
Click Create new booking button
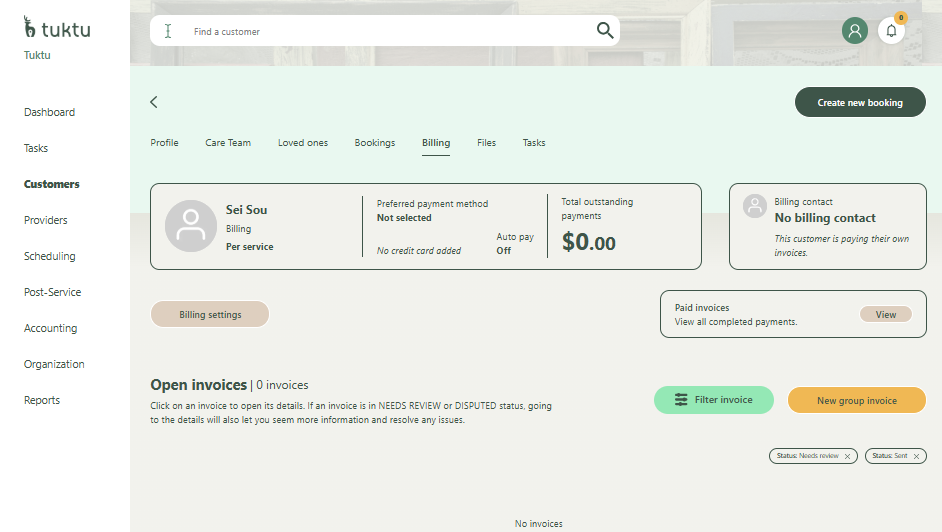859,102
